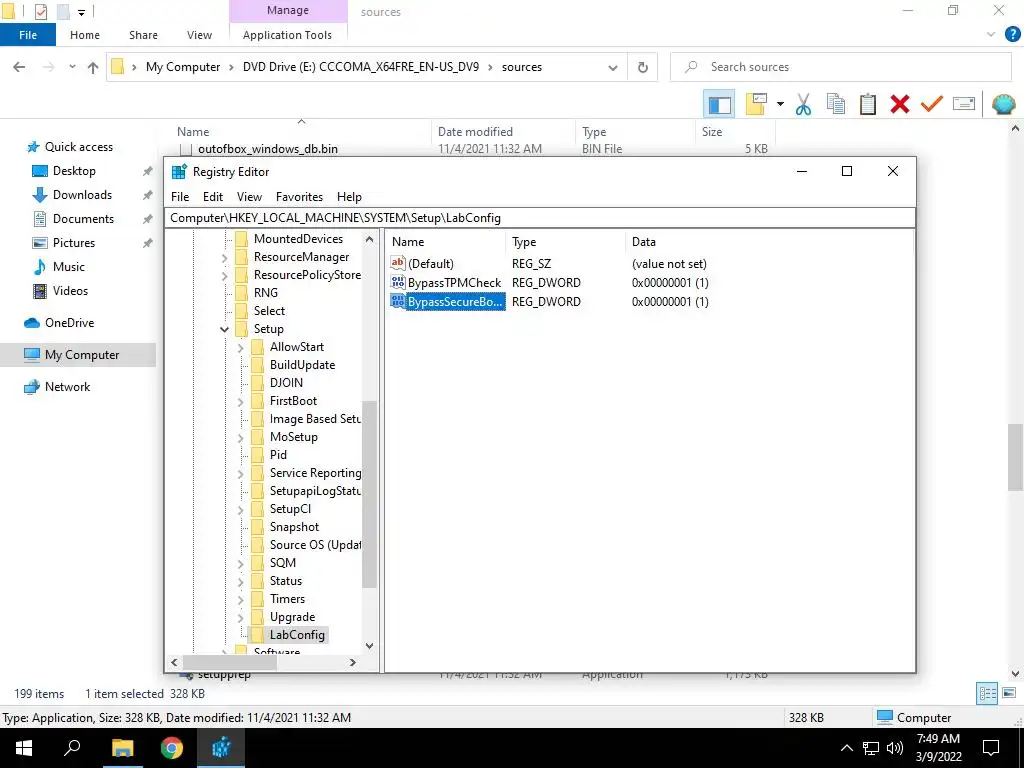The width and height of the screenshot is (1024, 768).
Task: Click Google Chrome on the taskbar
Action: coord(172,748)
